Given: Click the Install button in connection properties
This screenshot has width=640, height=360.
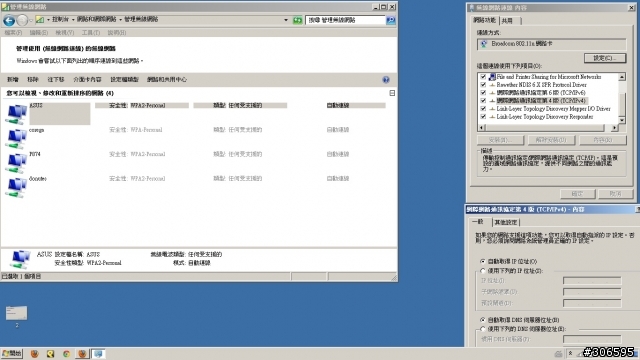Looking at the screenshot, I should (x=500, y=140).
